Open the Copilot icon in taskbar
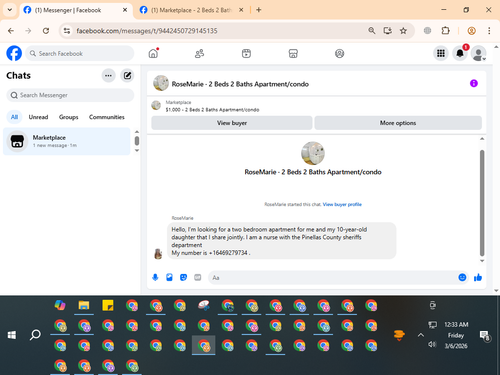 pyautogui.click(x=60, y=305)
